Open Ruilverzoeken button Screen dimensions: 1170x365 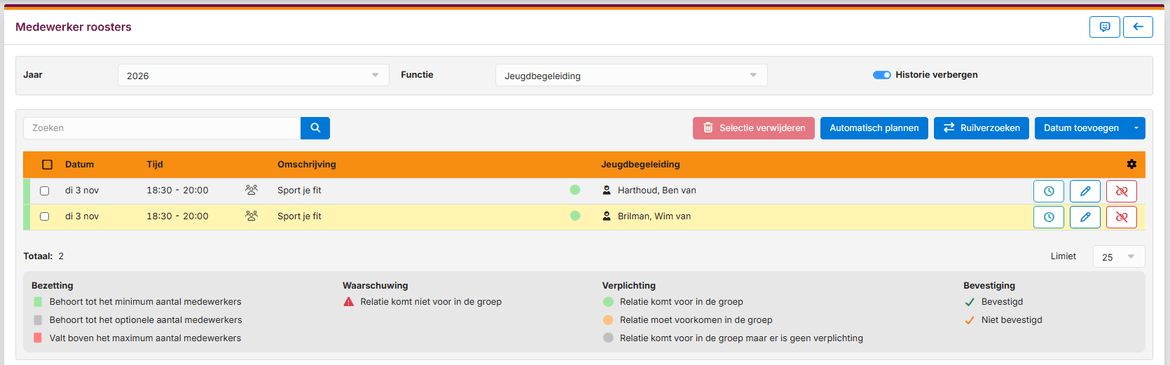982,128
